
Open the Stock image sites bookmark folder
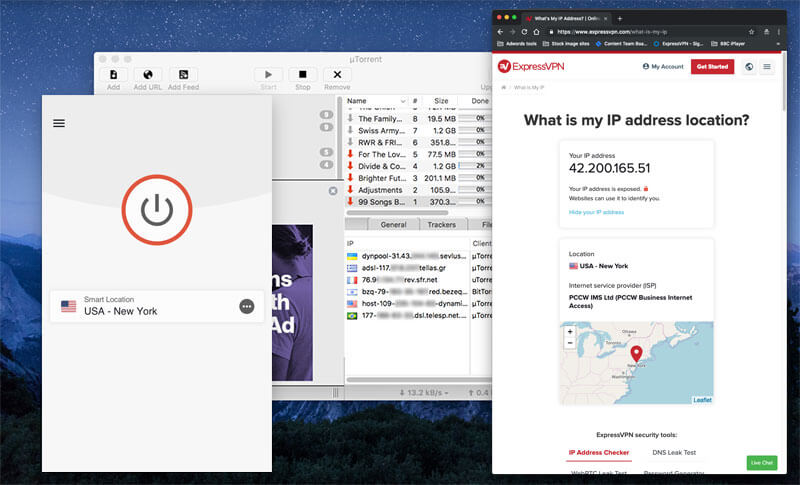point(566,44)
